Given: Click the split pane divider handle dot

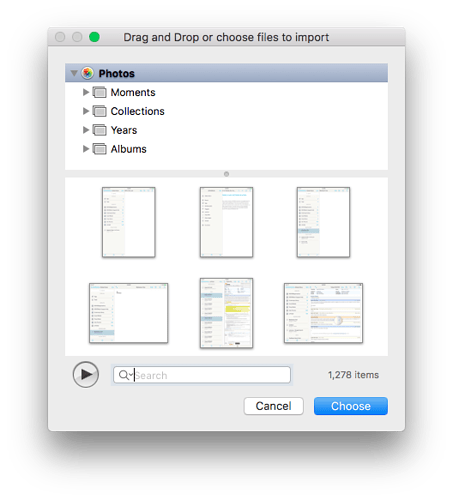Looking at the screenshot, I should (x=226, y=174).
